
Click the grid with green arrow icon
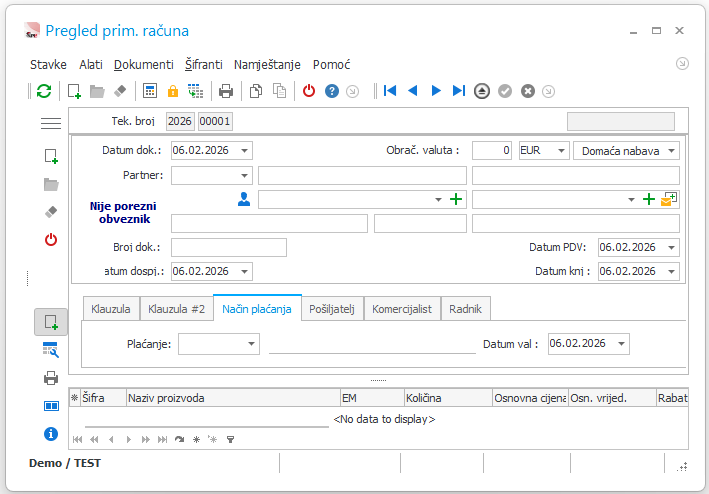[x=195, y=91]
